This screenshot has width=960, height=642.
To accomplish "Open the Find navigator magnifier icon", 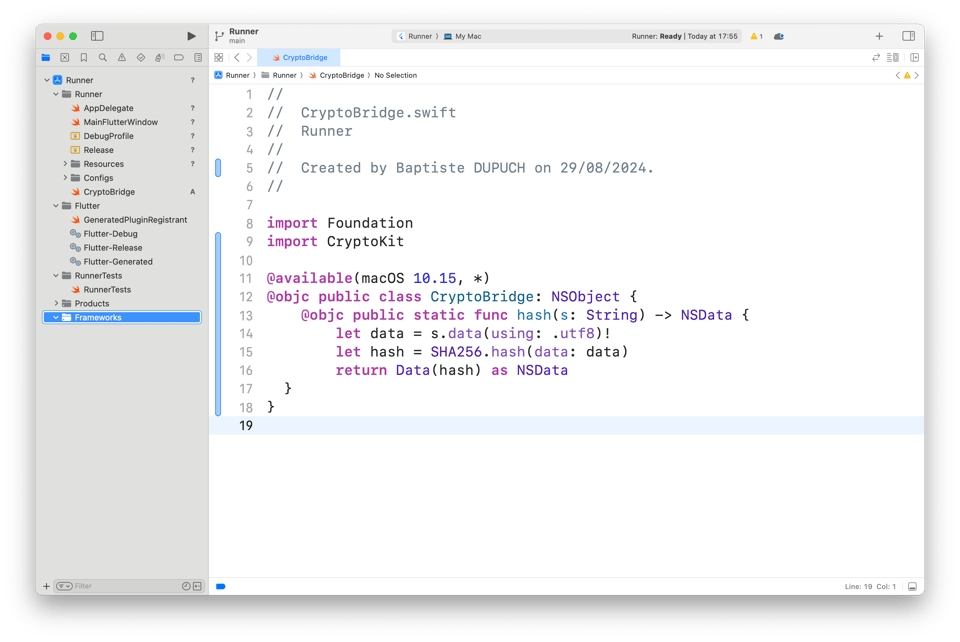I will tap(103, 58).
